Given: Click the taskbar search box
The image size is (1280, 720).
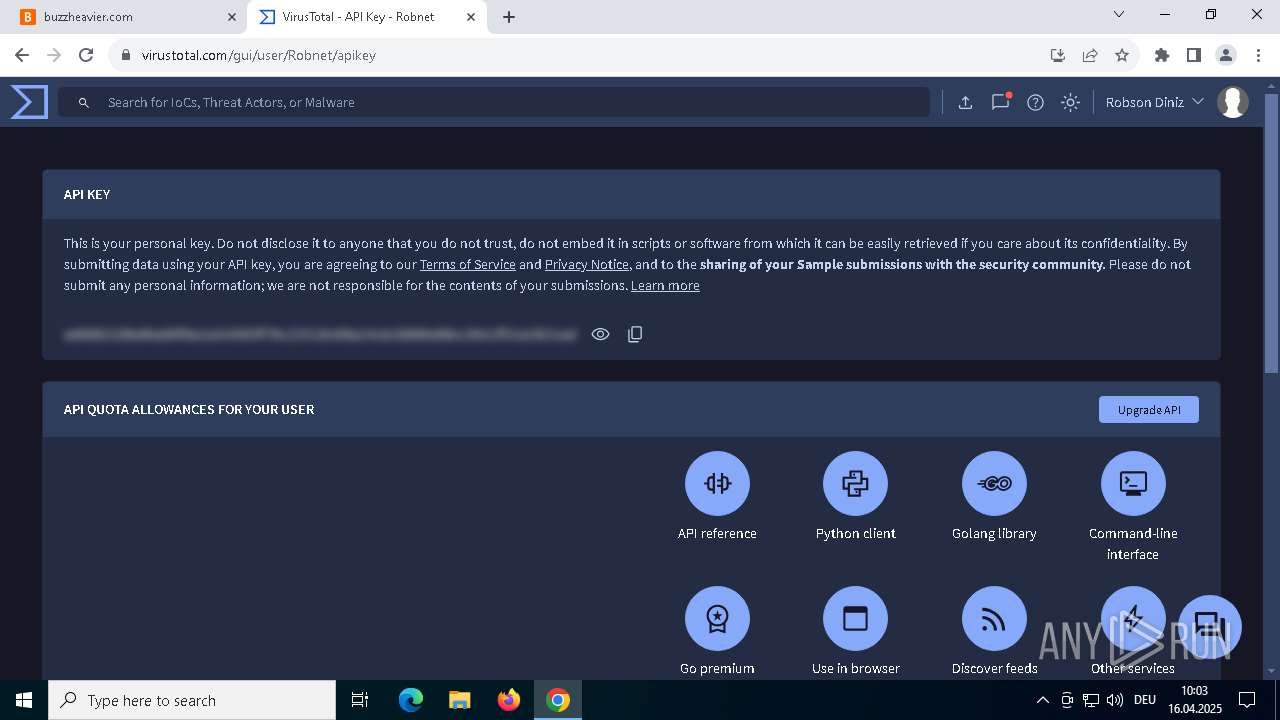Looking at the screenshot, I should pyautogui.click(x=192, y=700).
